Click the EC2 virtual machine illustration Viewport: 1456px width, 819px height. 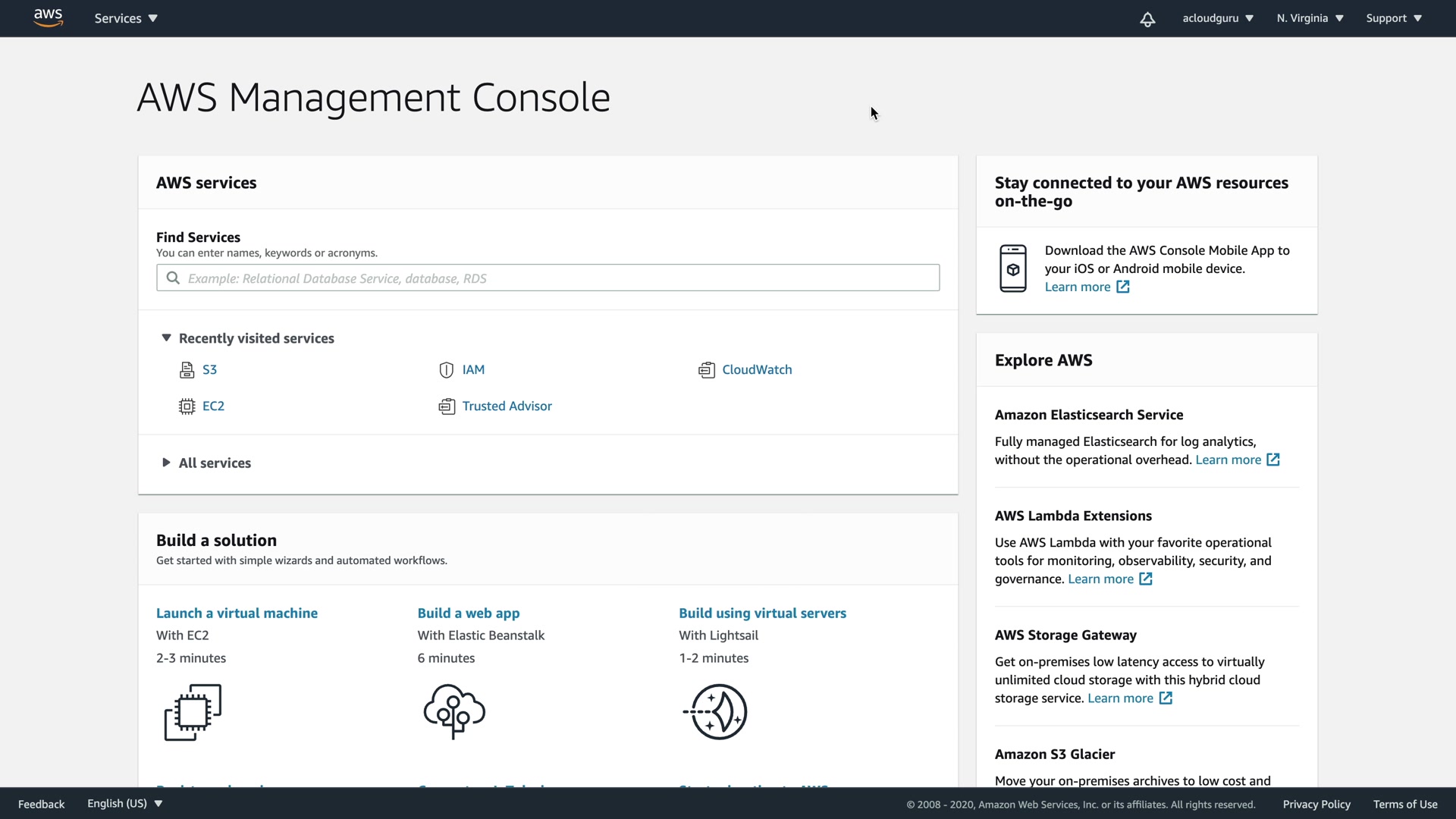pyautogui.click(x=193, y=711)
